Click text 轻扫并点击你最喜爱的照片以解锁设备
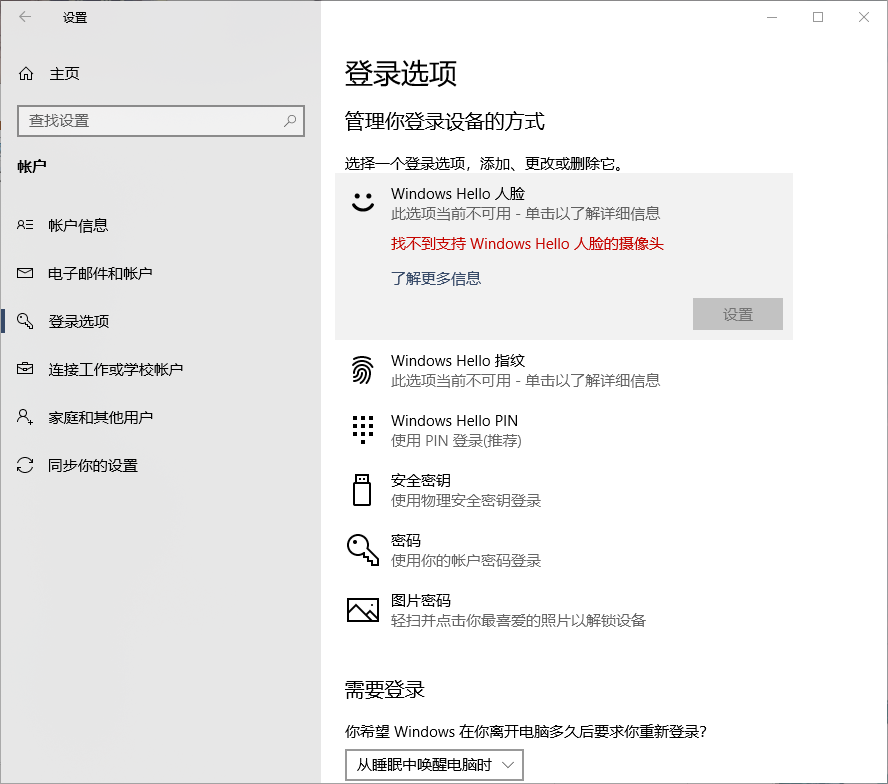Screen dimensions: 888x784 (x=518, y=621)
